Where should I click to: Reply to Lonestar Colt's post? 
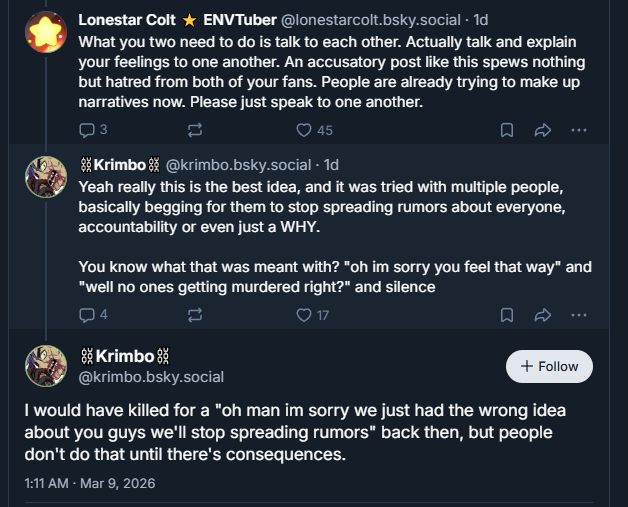[x=87, y=130]
